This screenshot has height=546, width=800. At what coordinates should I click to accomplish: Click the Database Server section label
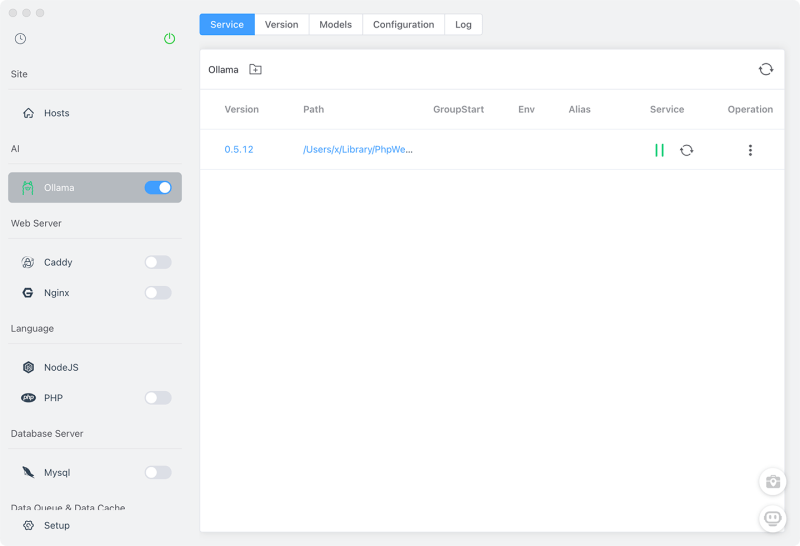[47, 434]
